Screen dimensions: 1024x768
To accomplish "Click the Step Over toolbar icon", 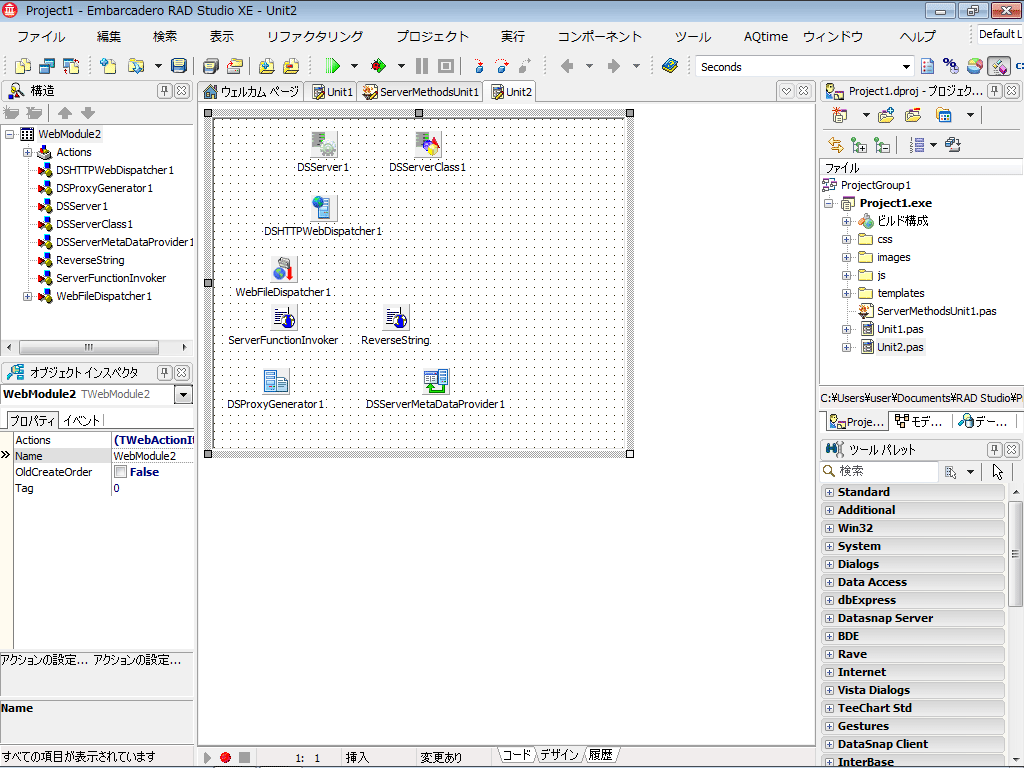I will pos(502,66).
